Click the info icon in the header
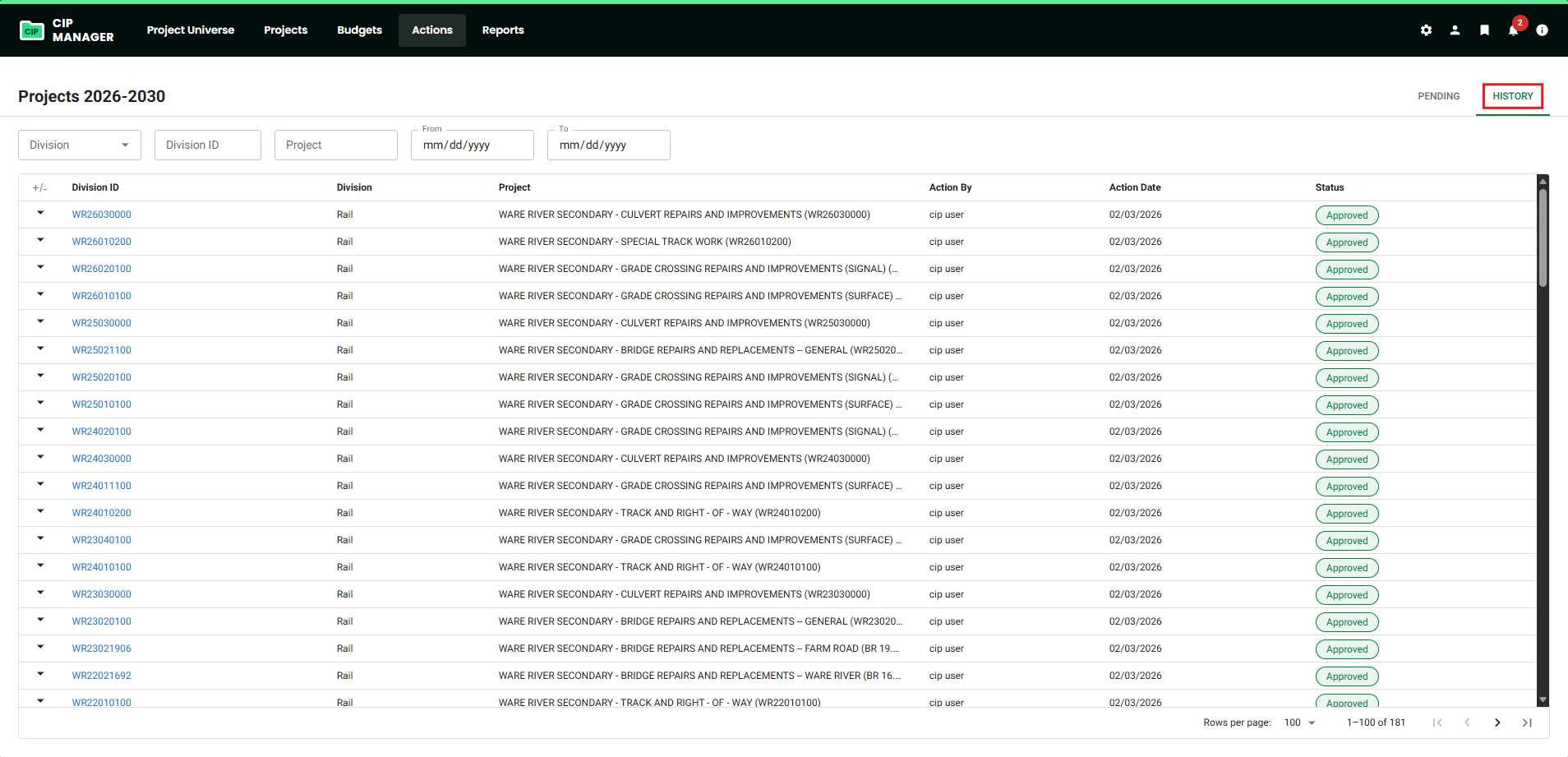 pyautogui.click(x=1543, y=30)
